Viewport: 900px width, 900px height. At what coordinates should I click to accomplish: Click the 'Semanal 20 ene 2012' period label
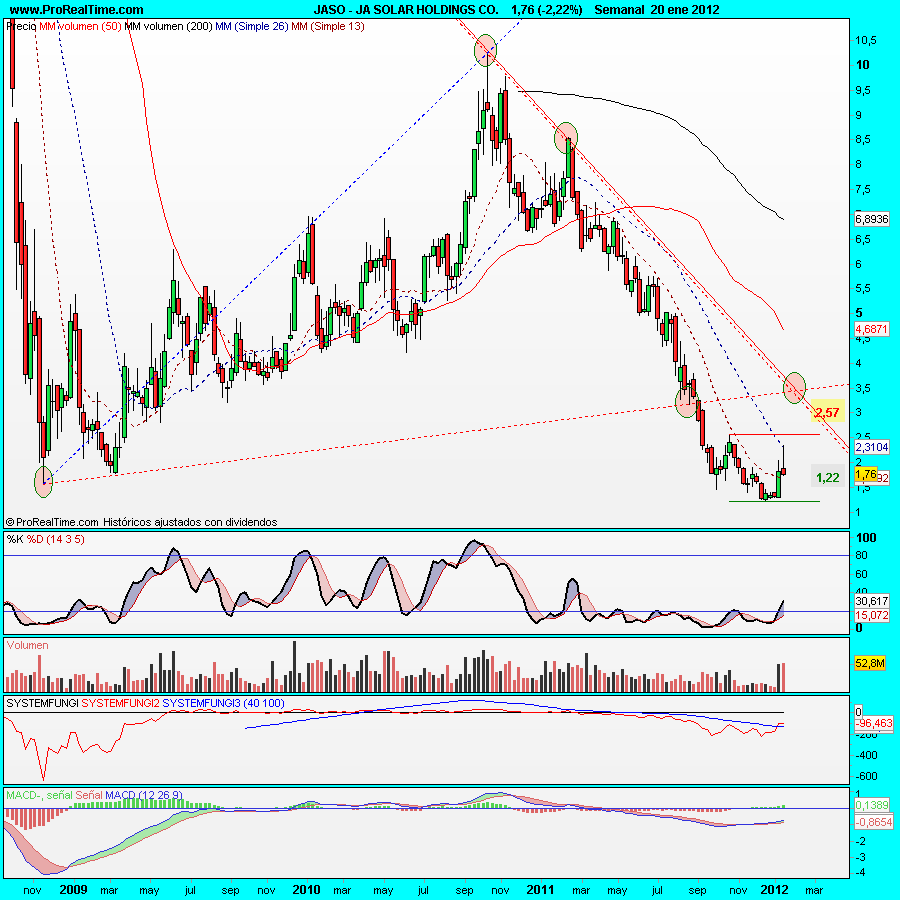657,10
